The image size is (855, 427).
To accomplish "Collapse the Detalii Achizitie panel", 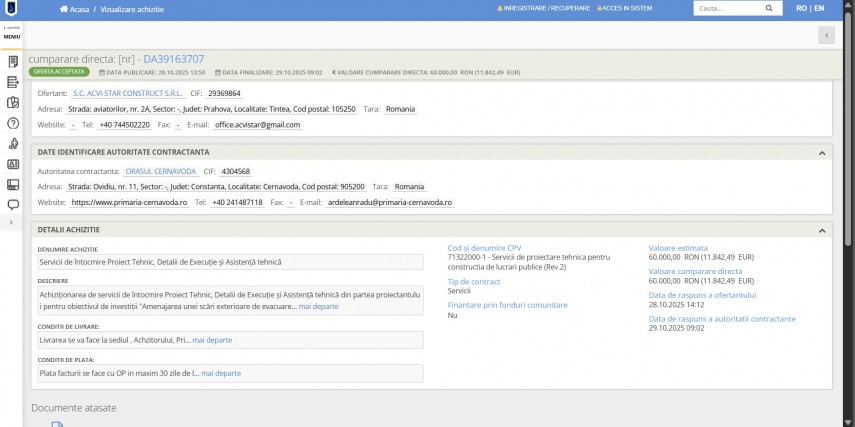I will pos(821,230).
